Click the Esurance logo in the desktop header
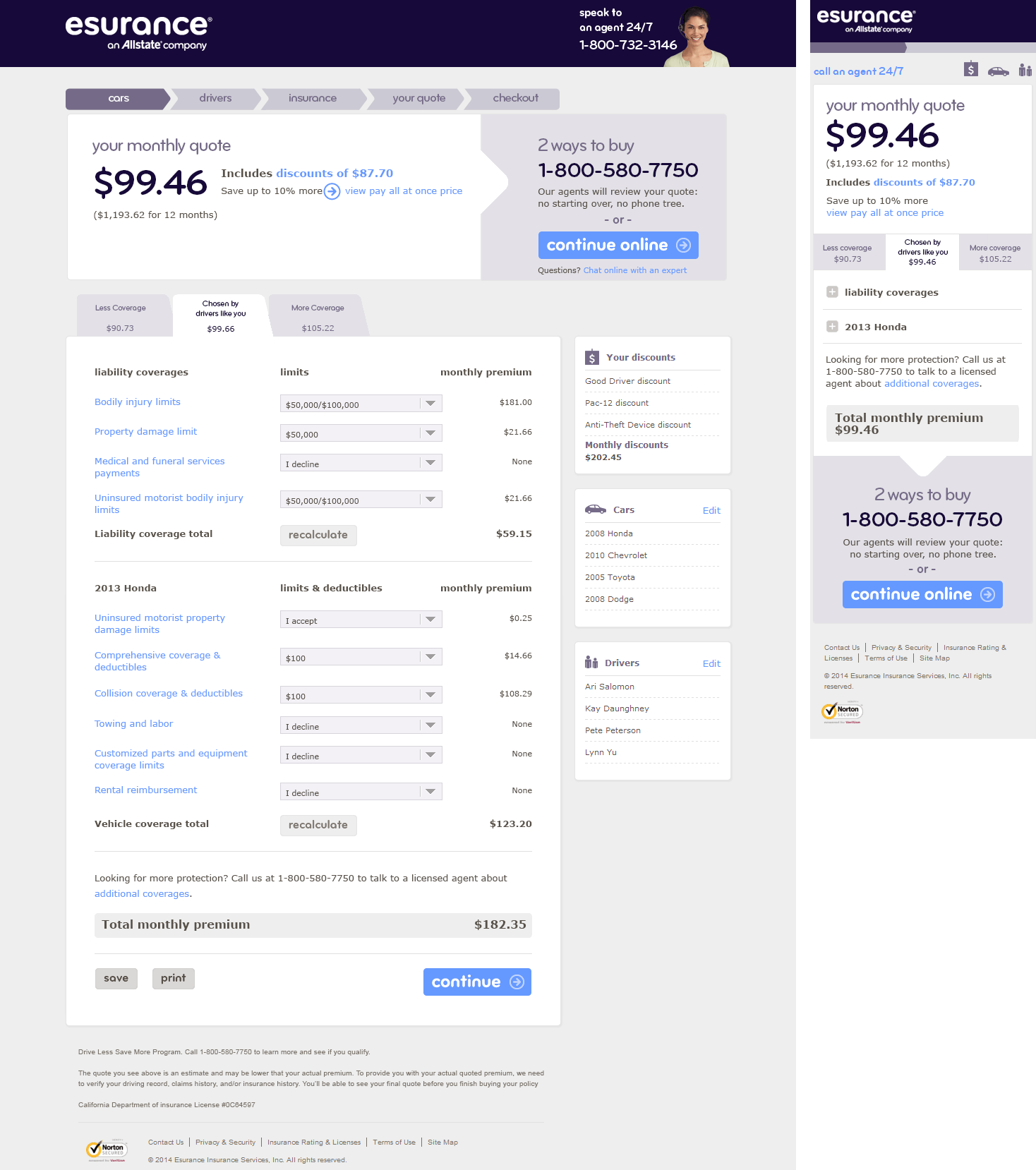 point(138,32)
